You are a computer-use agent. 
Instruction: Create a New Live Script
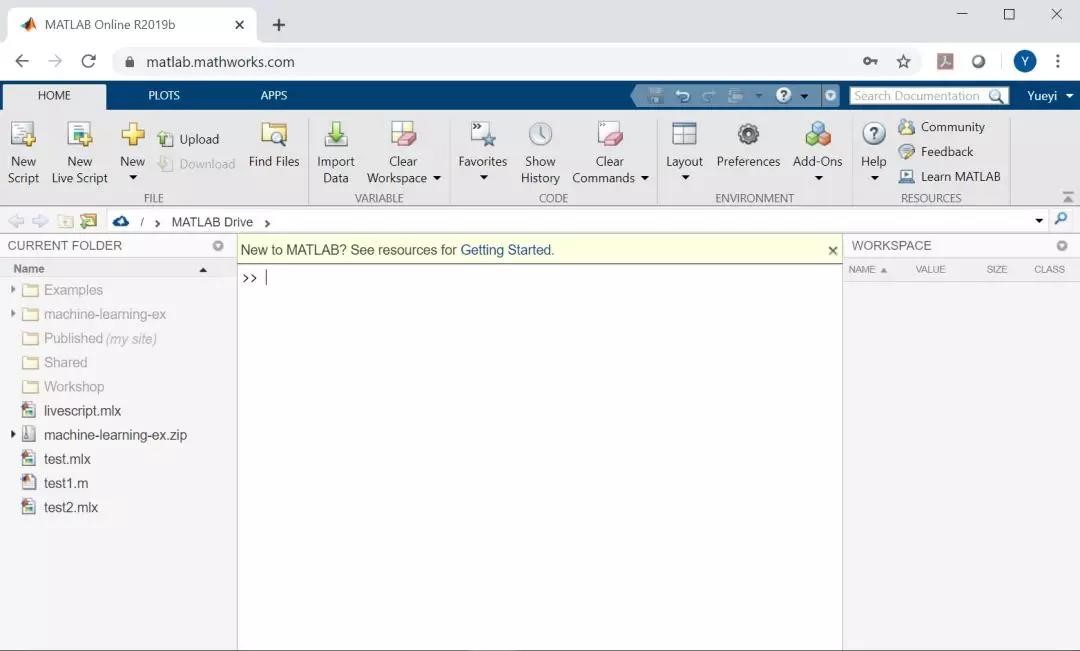coord(79,153)
